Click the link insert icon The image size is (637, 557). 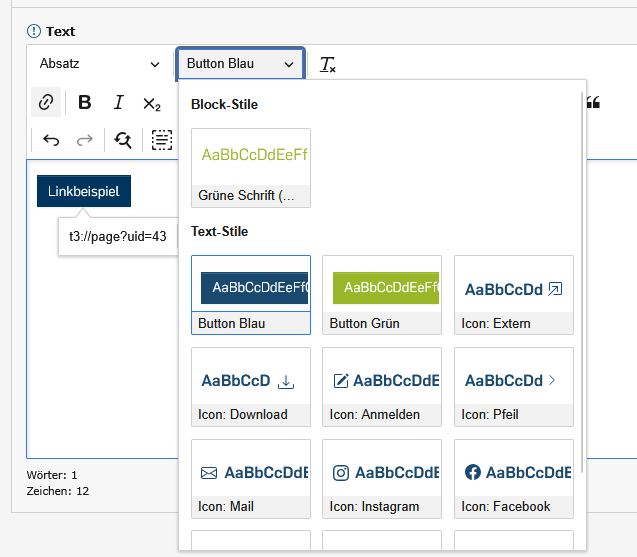46,103
